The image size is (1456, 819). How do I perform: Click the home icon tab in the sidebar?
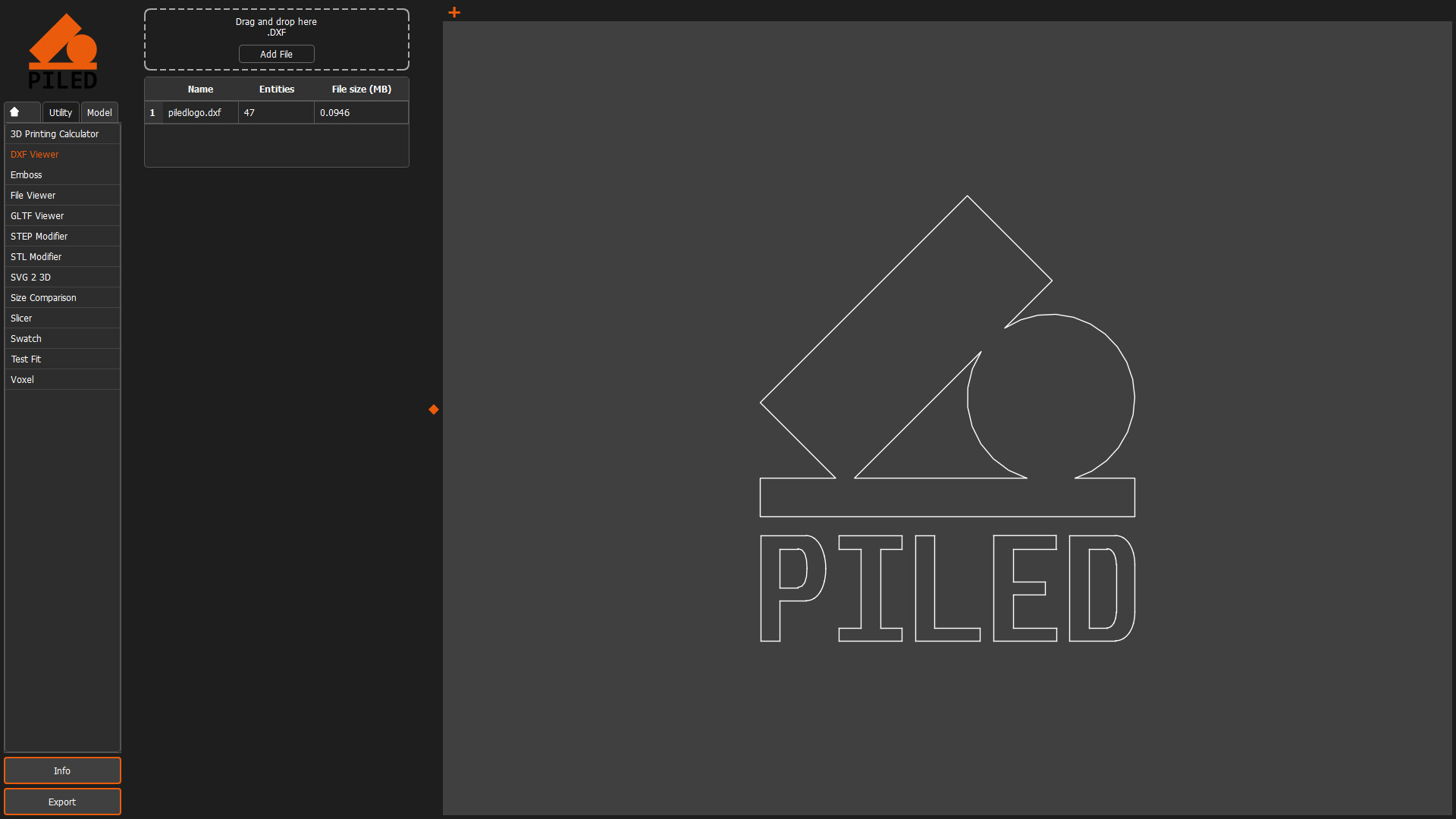click(21, 111)
